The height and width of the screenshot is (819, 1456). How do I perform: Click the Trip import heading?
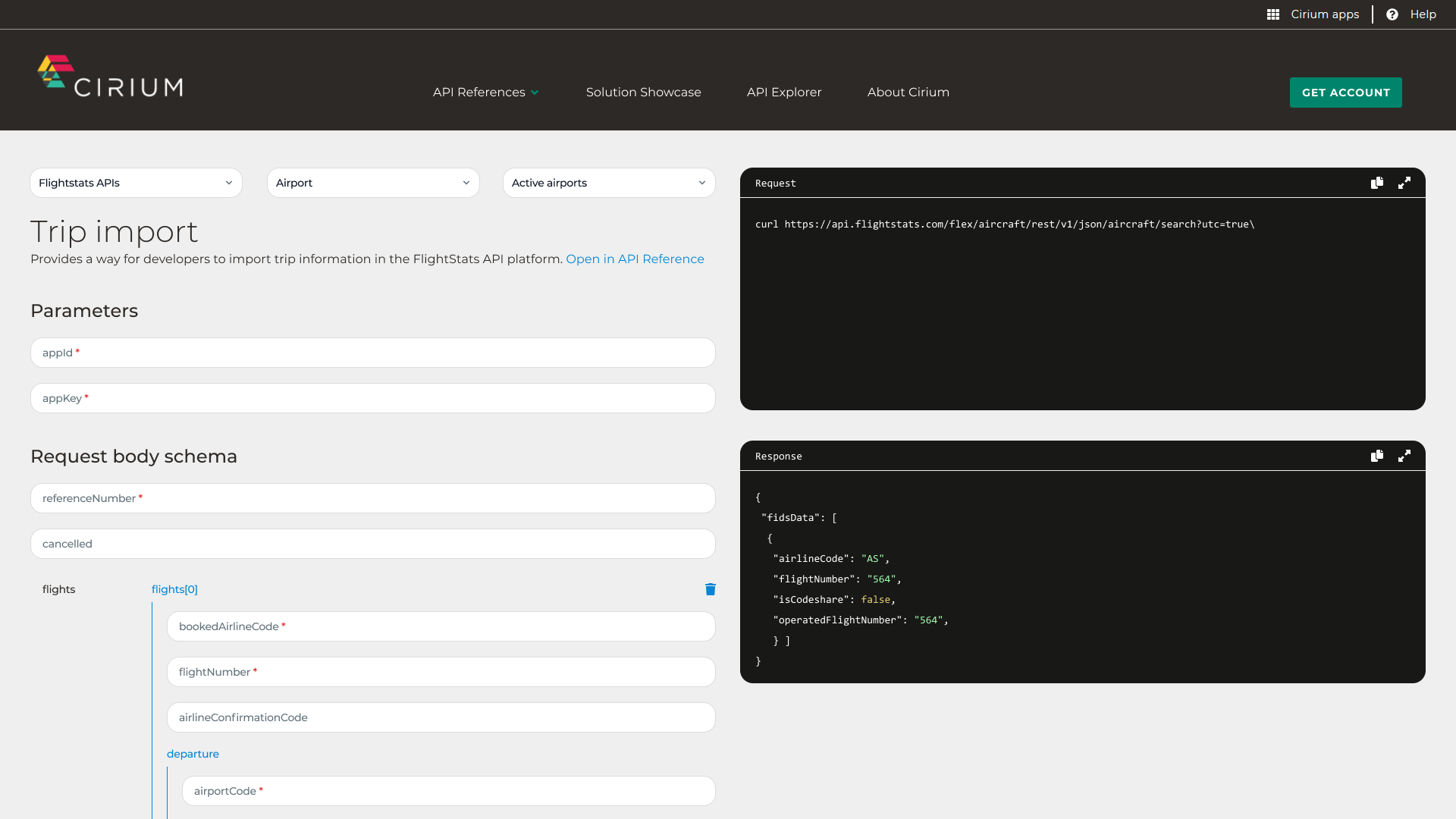point(115,231)
